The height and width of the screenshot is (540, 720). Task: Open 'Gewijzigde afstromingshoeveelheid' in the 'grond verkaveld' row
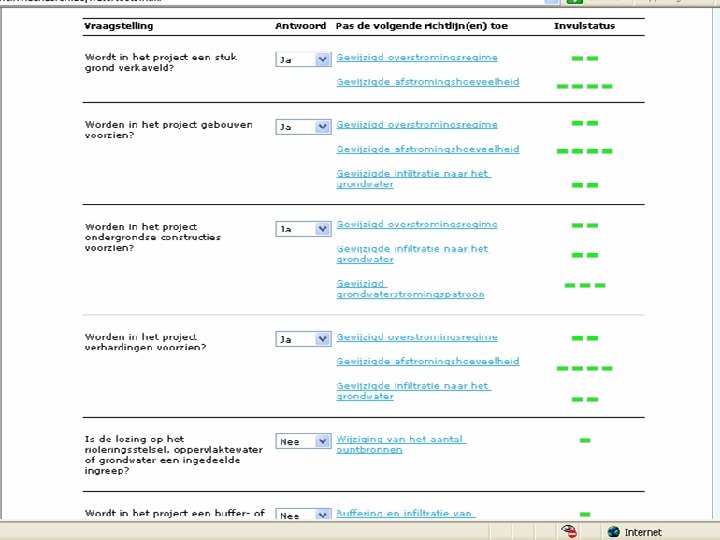pos(428,82)
